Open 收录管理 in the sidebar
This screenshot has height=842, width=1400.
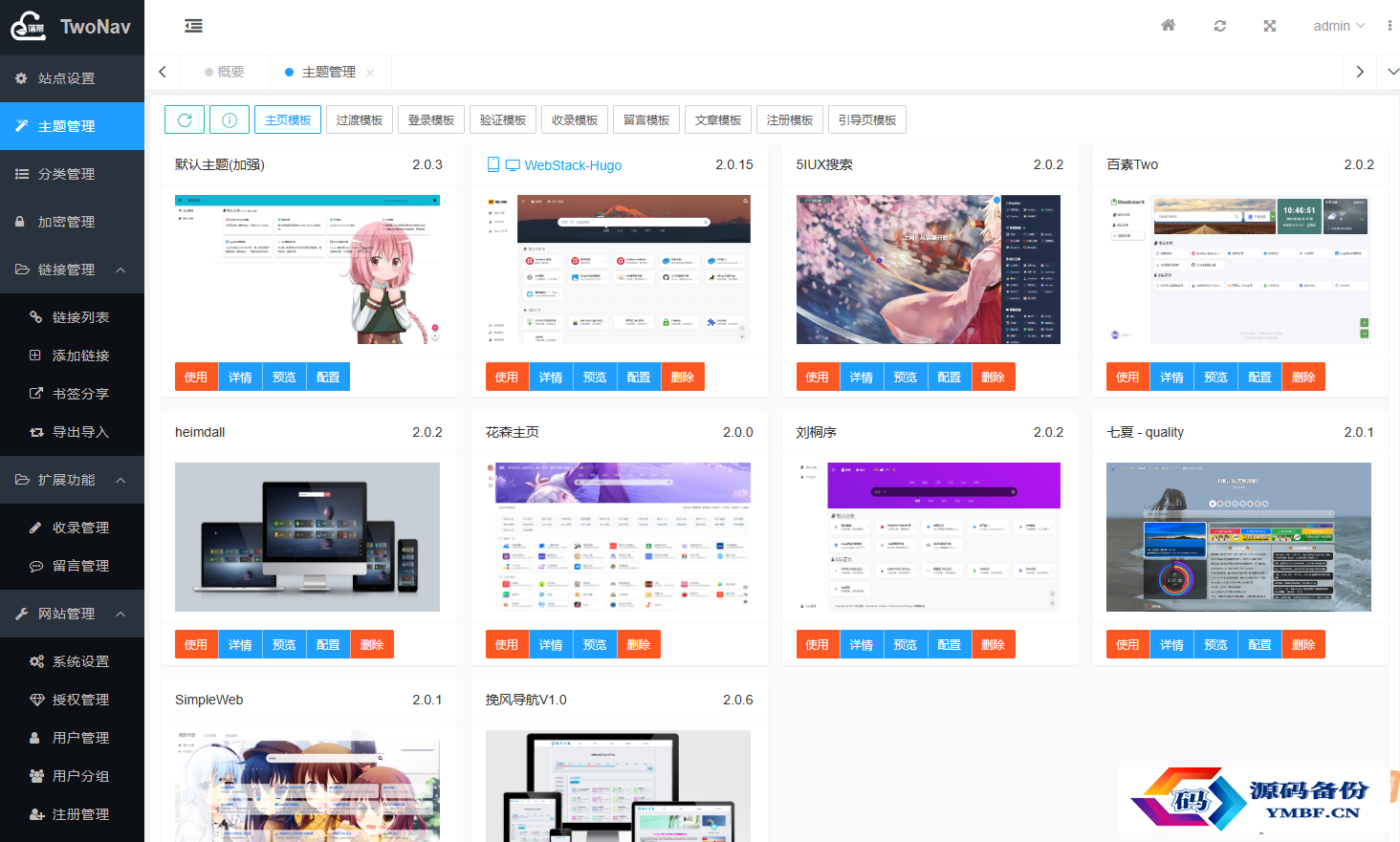(72, 528)
